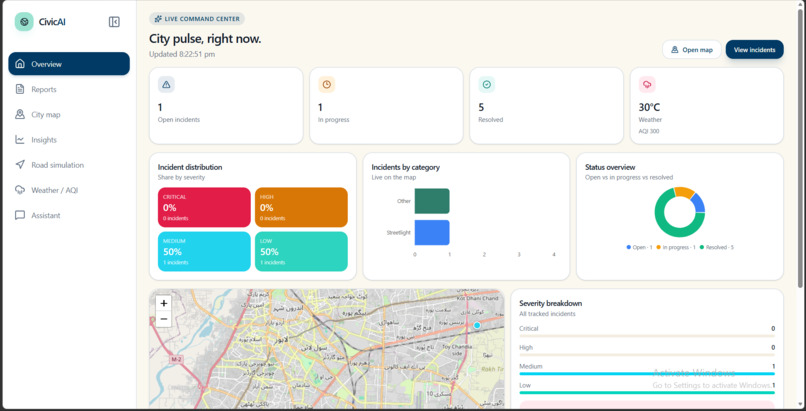Click the document icon beside Reports
This screenshot has height=411, width=806.
point(20,89)
